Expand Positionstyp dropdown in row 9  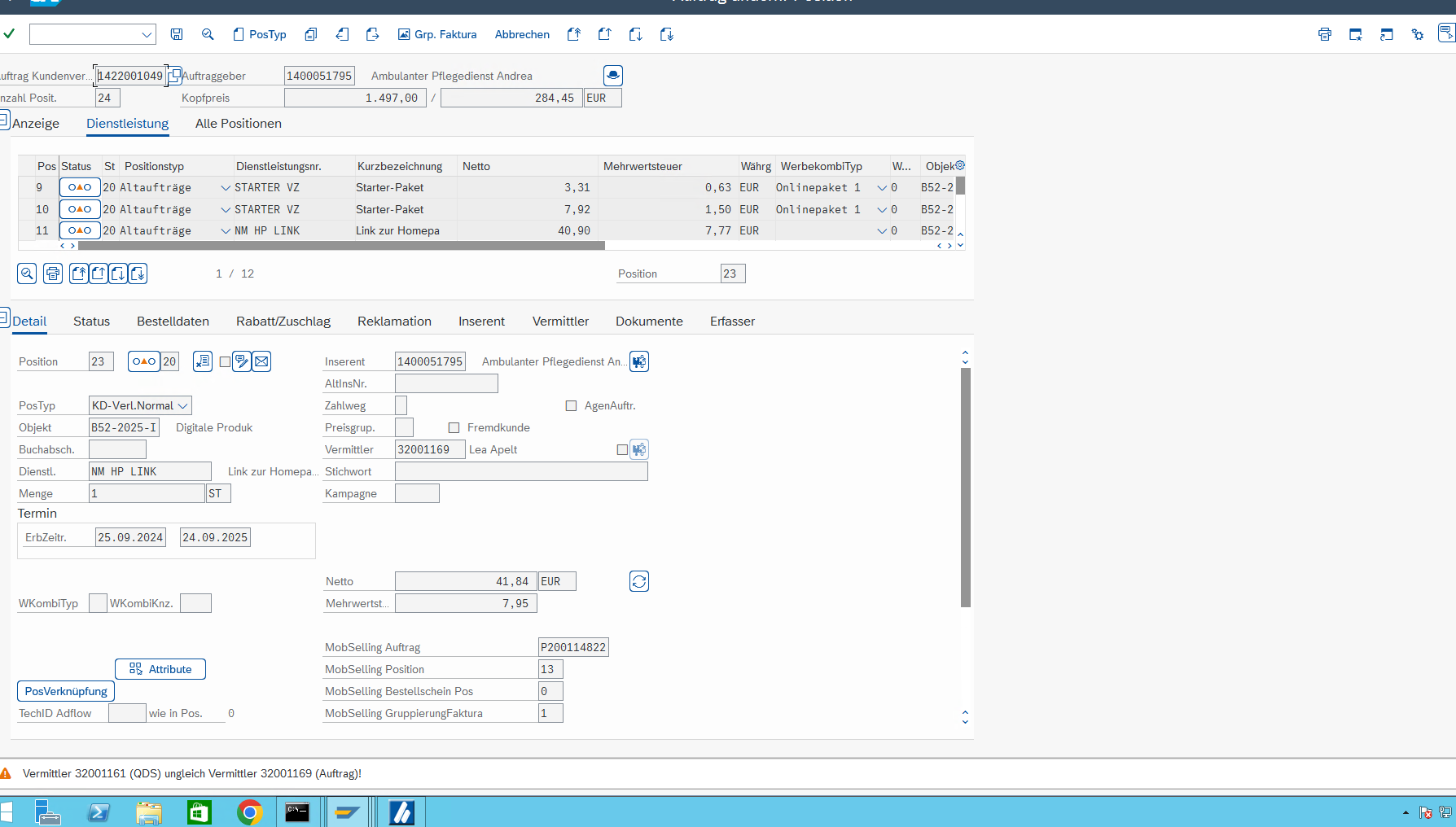pyautogui.click(x=226, y=187)
